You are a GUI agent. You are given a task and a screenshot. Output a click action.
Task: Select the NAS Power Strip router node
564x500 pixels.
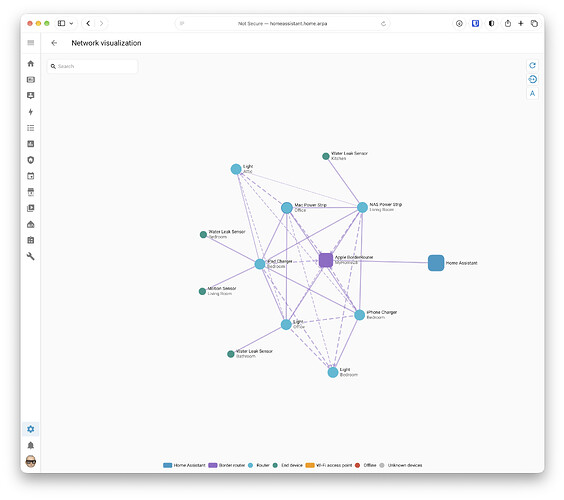click(x=362, y=207)
